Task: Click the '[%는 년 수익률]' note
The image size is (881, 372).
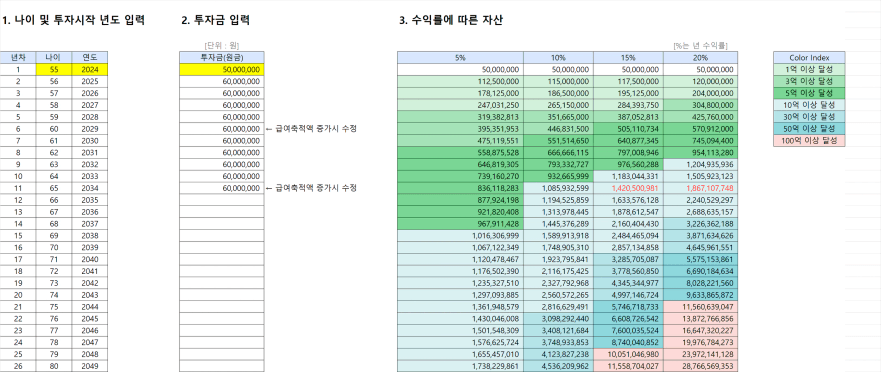Action: point(701,46)
